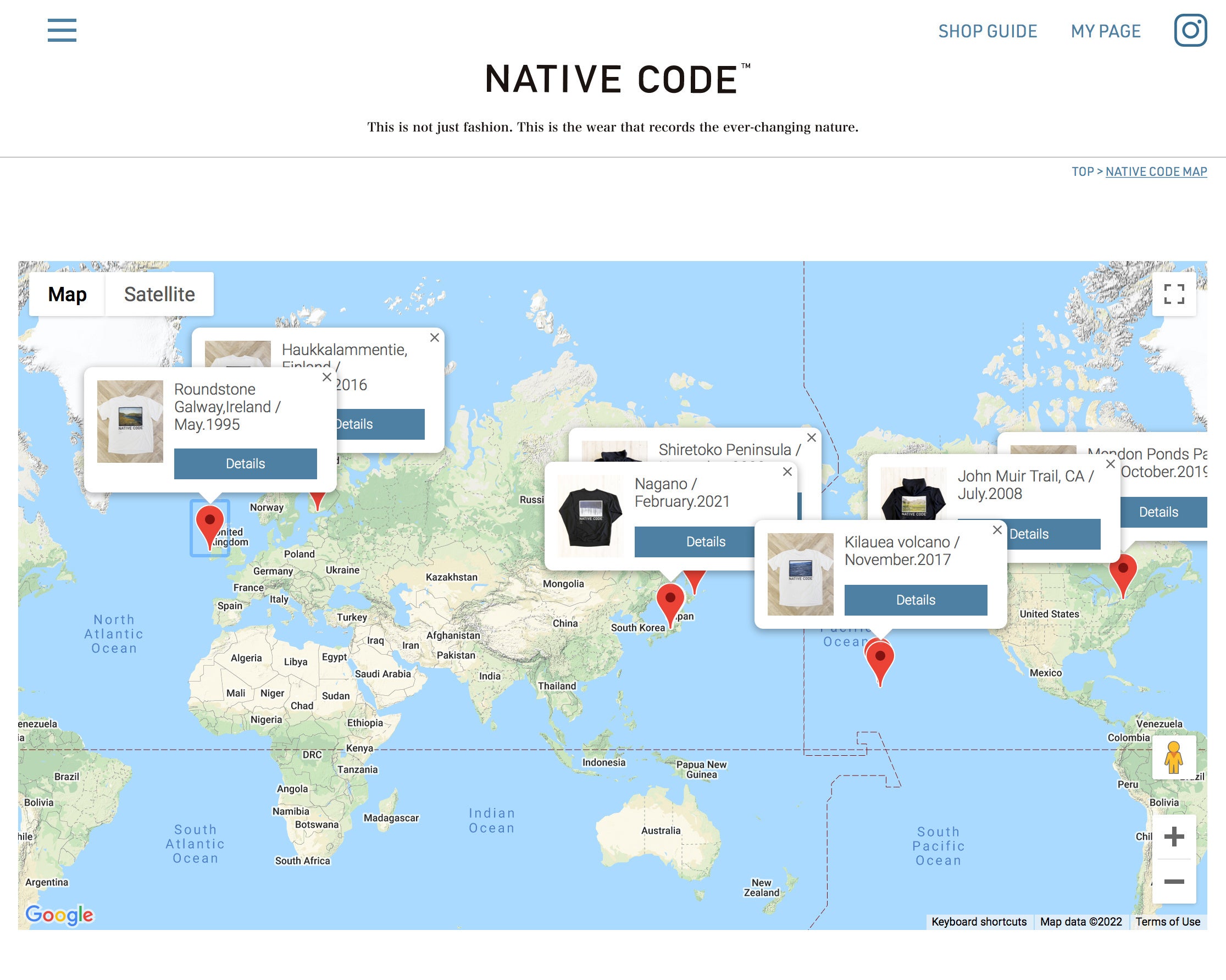Open Roundstone Galway Details button
1226x980 pixels.
245,463
